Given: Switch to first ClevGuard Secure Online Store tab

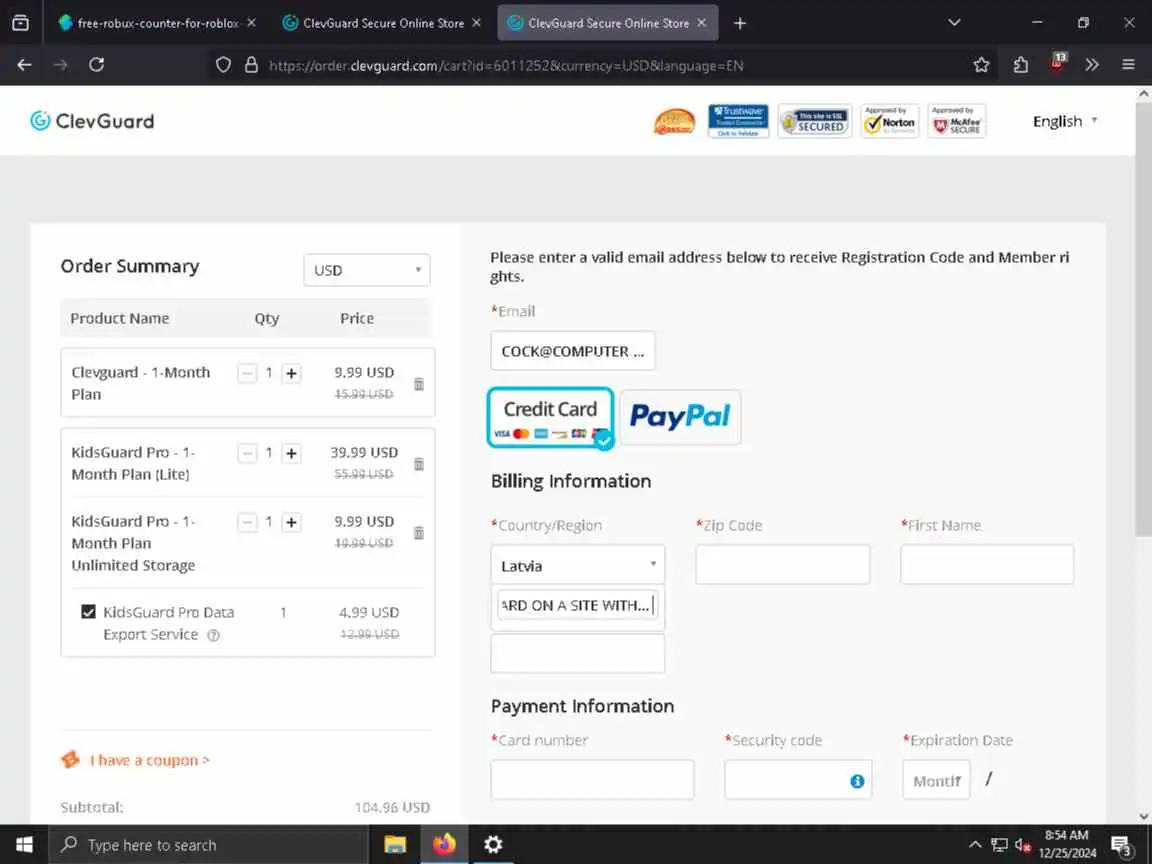Looking at the screenshot, I should pyautogui.click(x=382, y=24).
